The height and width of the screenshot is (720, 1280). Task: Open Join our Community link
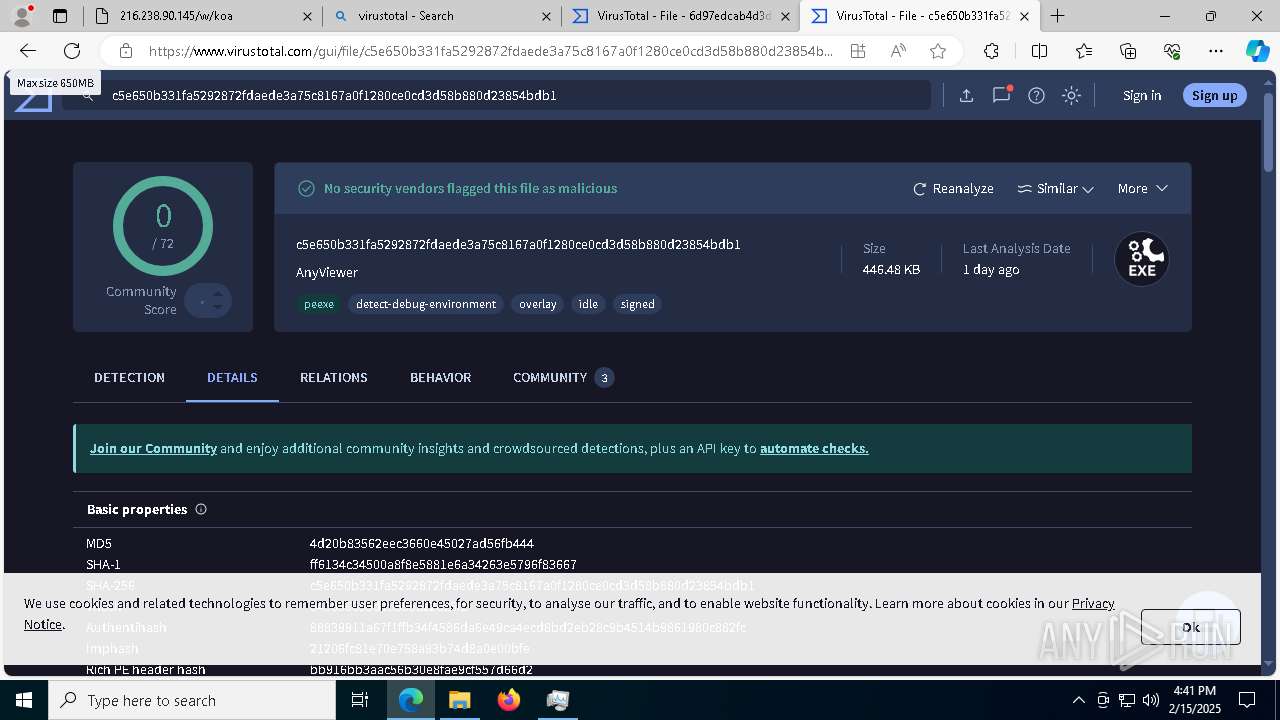[x=153, y=448]
